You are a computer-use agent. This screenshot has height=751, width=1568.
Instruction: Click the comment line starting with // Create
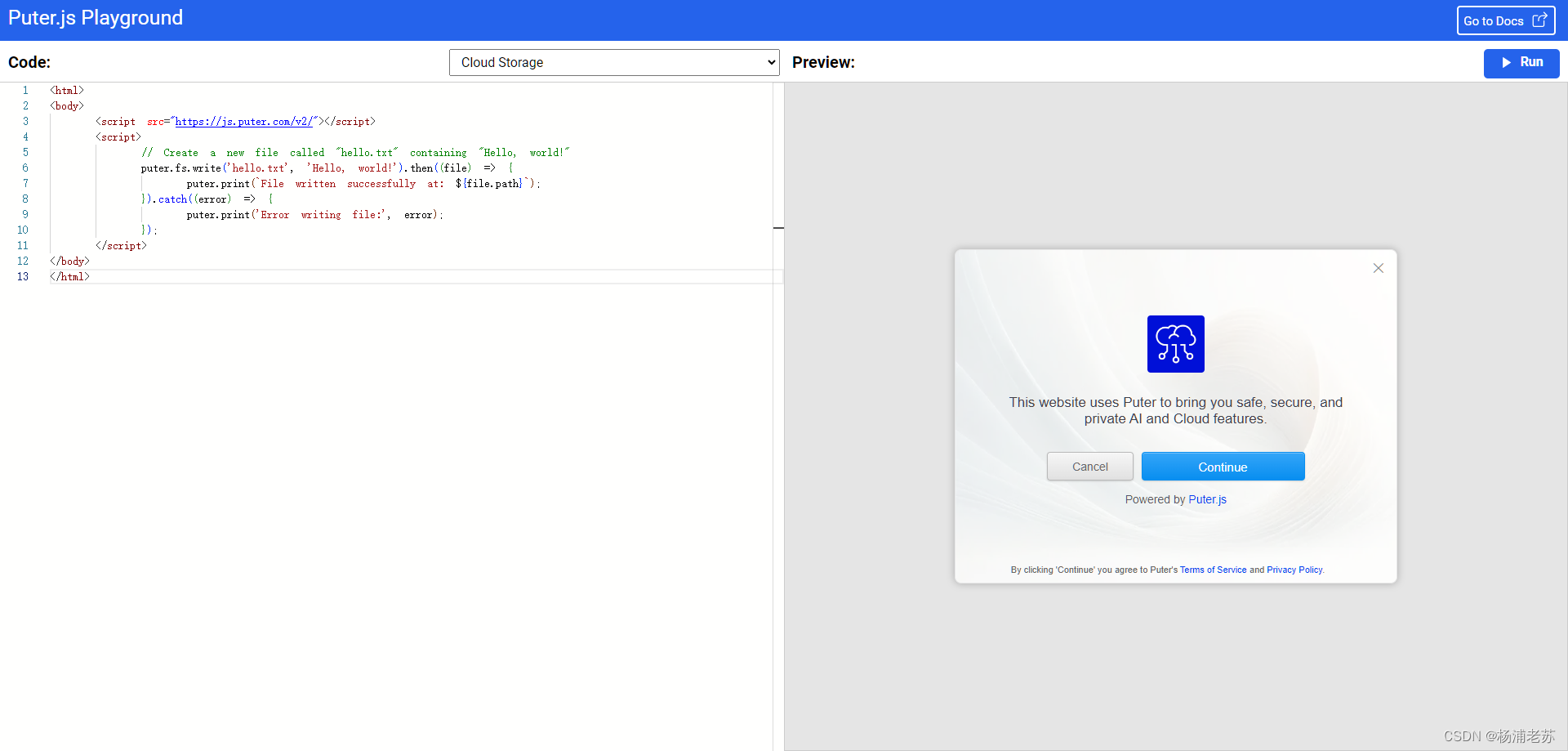tap(355, 153)
